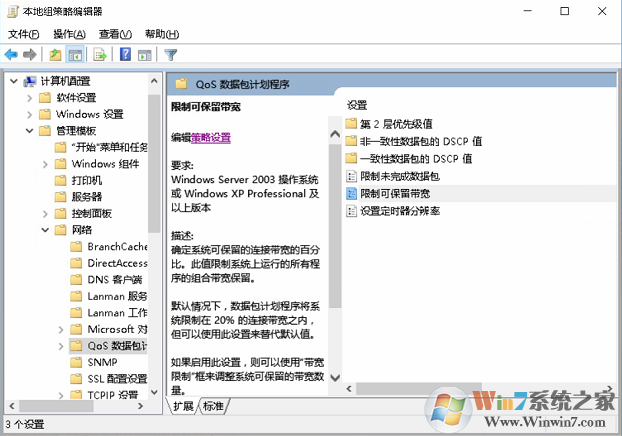Toggle the action pane toolbar icon
The height and width of the screenshot is (436, 622).
(145, 55)
